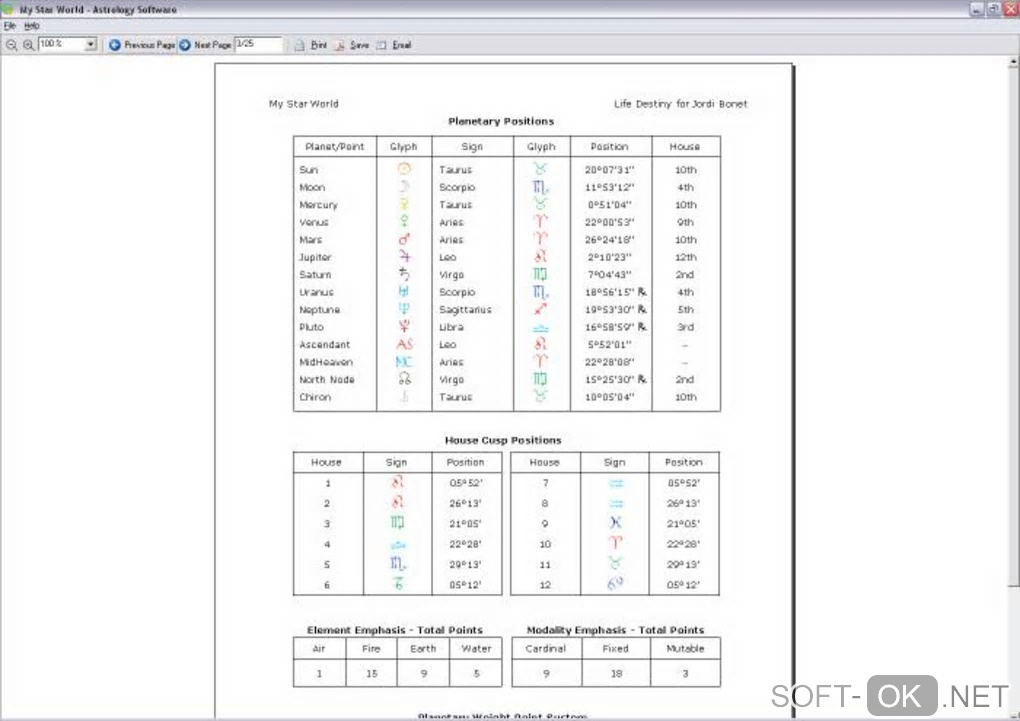Viewport: 1020px width, 721px height.
Task: Click the printer icon beside Print
Action: [299, 45]
